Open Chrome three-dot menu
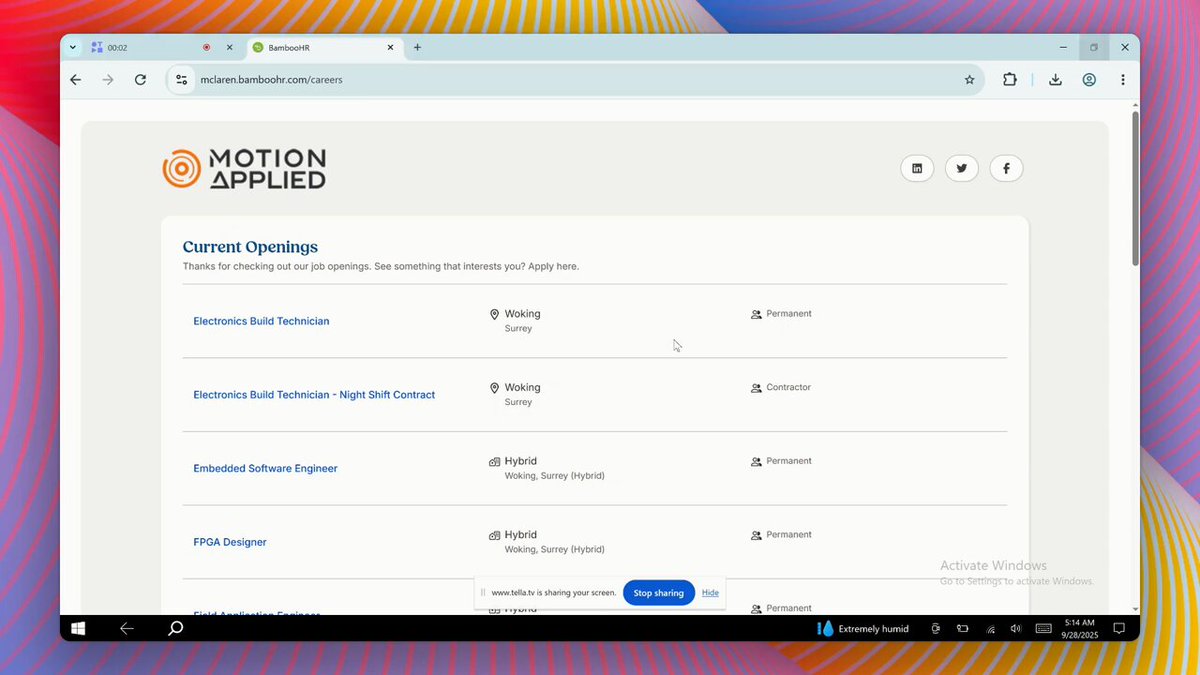Viewport: 1200px width, 675px height. 1123,80
